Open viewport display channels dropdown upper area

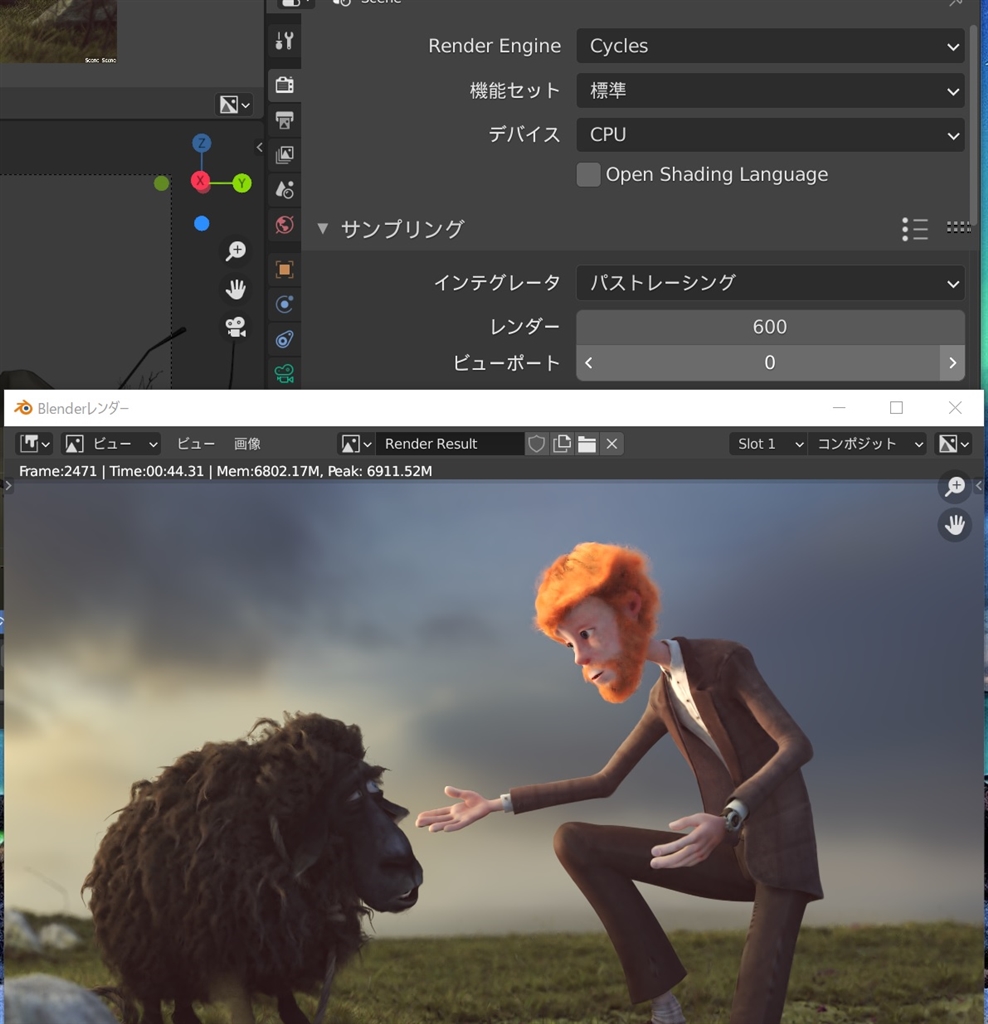(234, 104)
